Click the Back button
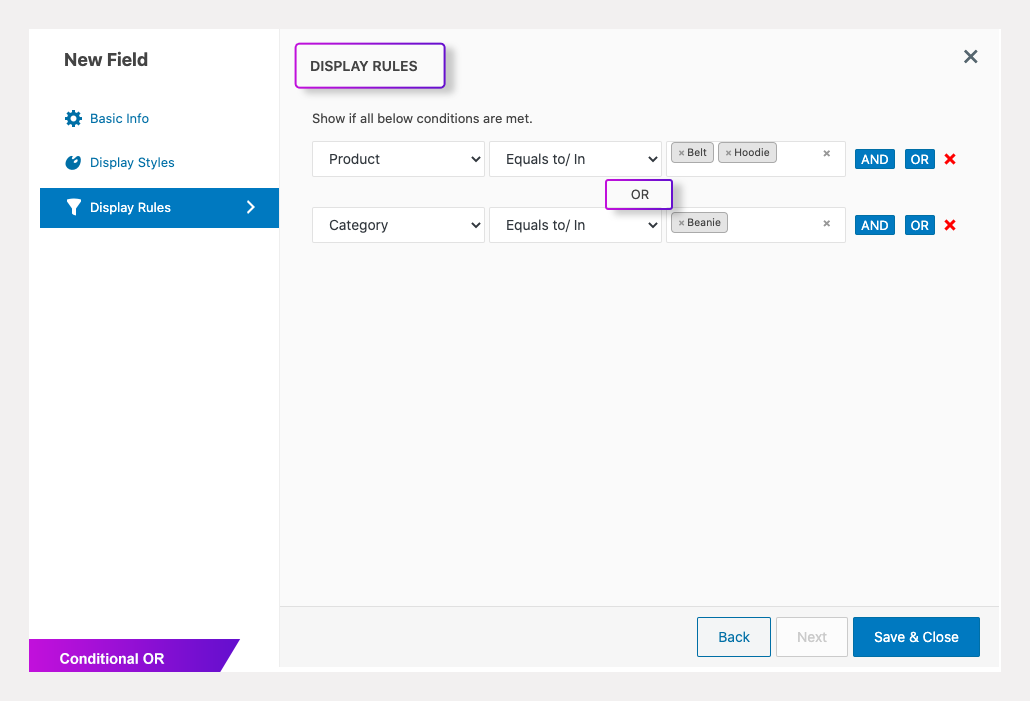This screenshot has width=1030, height=701. click(x=734, y=637)
